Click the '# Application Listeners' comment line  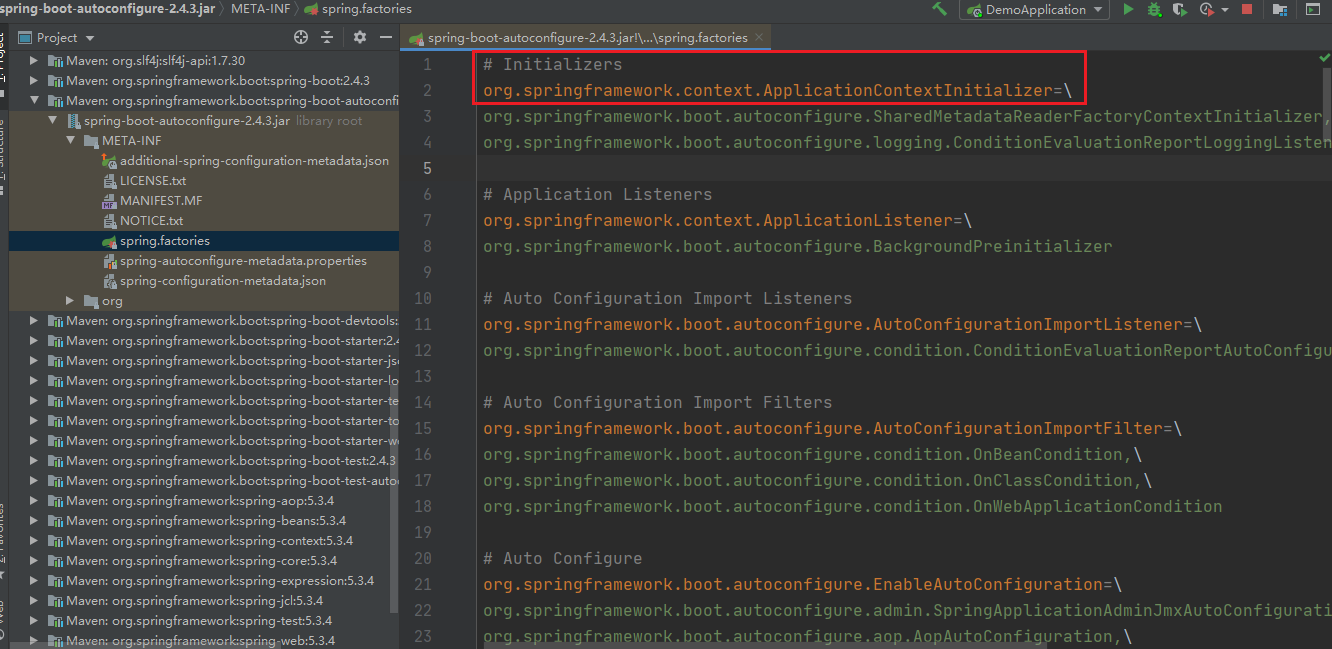pos(597,194)
